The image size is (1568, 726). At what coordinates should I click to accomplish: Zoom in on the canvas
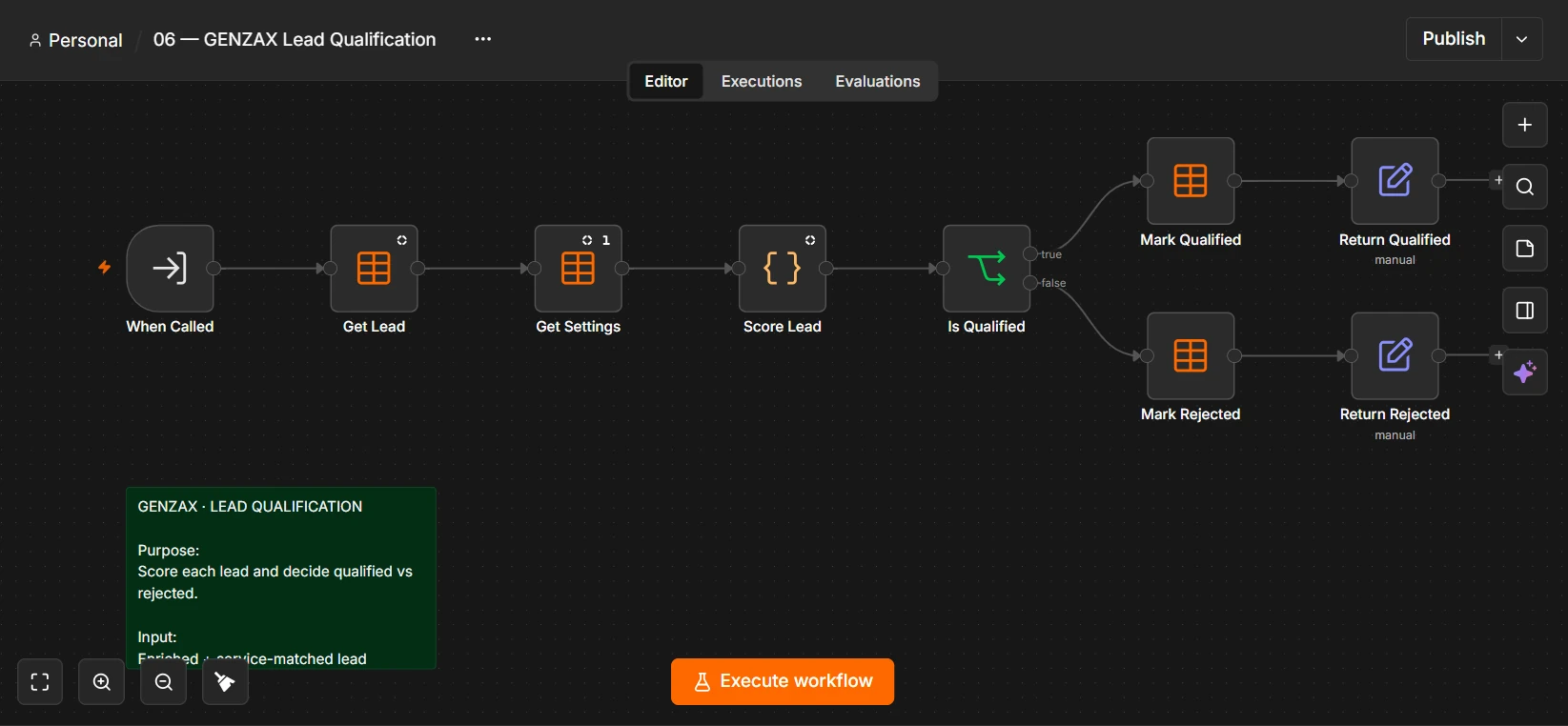102,682
